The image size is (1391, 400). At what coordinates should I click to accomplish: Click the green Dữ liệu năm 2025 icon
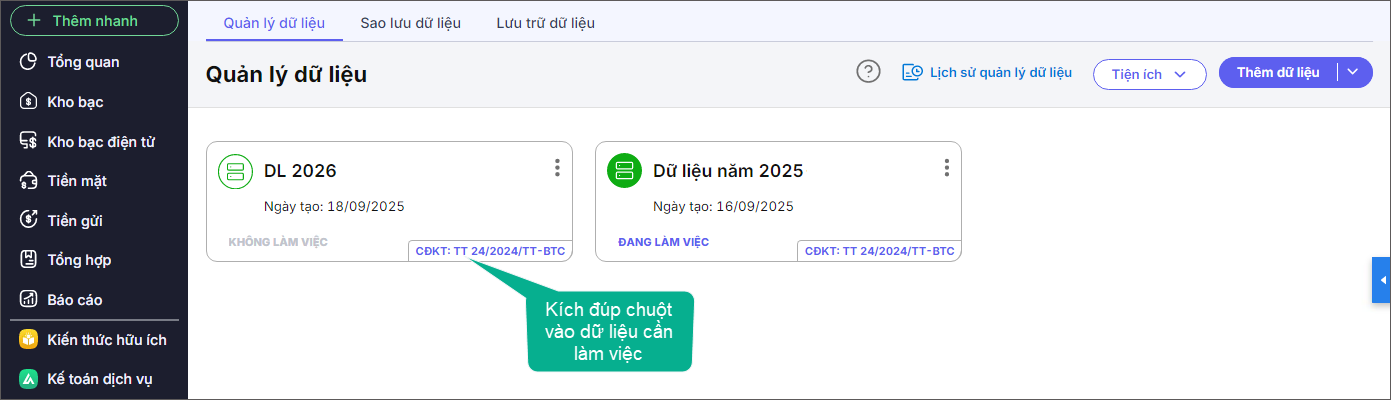(x=625, y=171)
